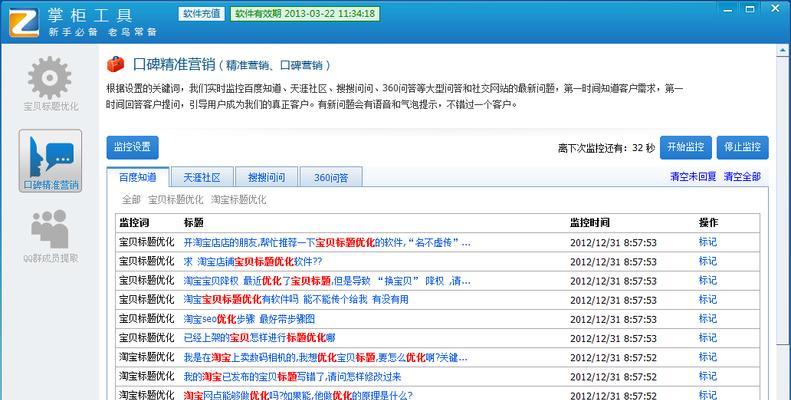Start monitoring with 开始监控

click(686, 147)
